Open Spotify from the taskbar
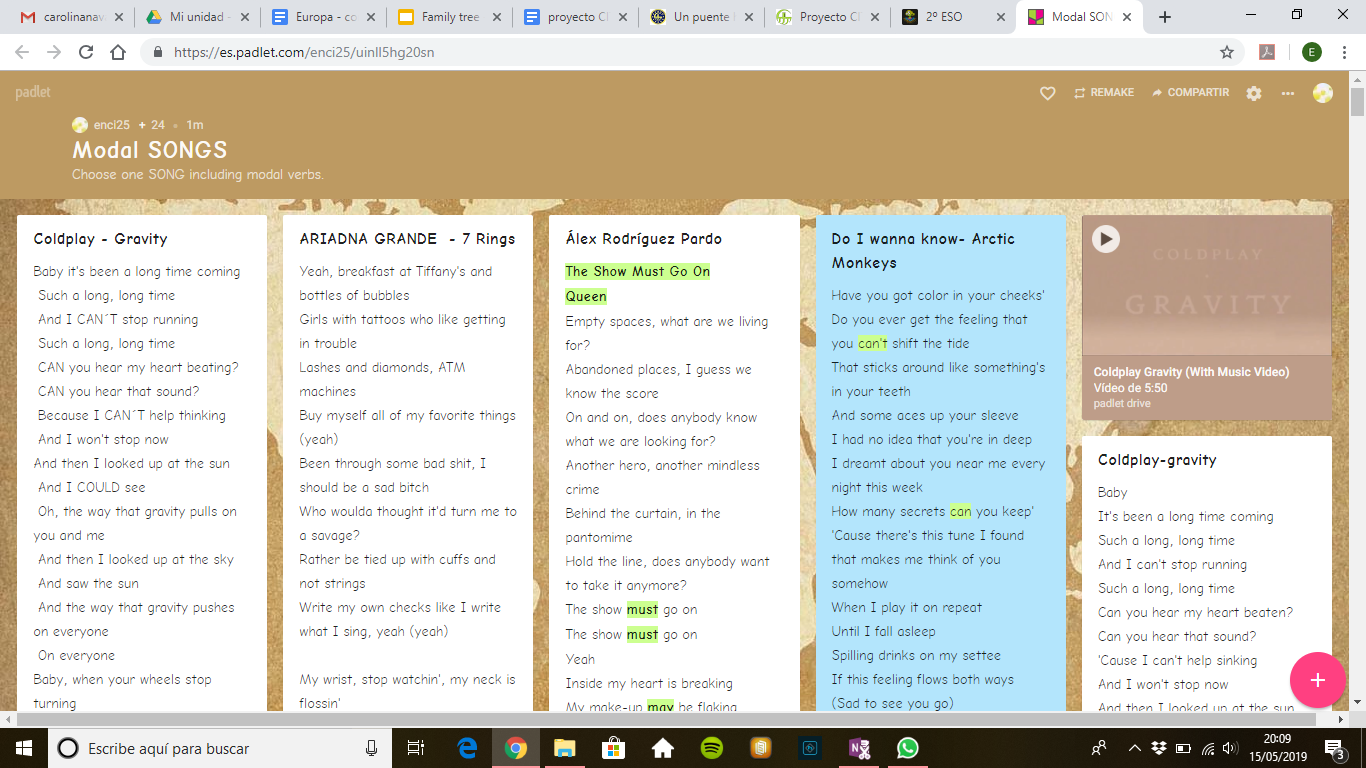This screenshot has width=1366, height=768. tap(712, 748)
